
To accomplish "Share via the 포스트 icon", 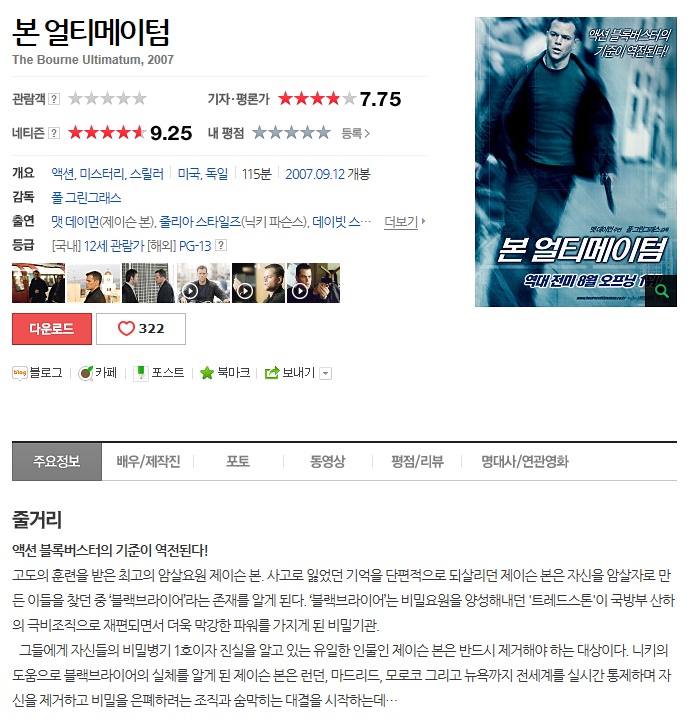I will pos(140,373).
